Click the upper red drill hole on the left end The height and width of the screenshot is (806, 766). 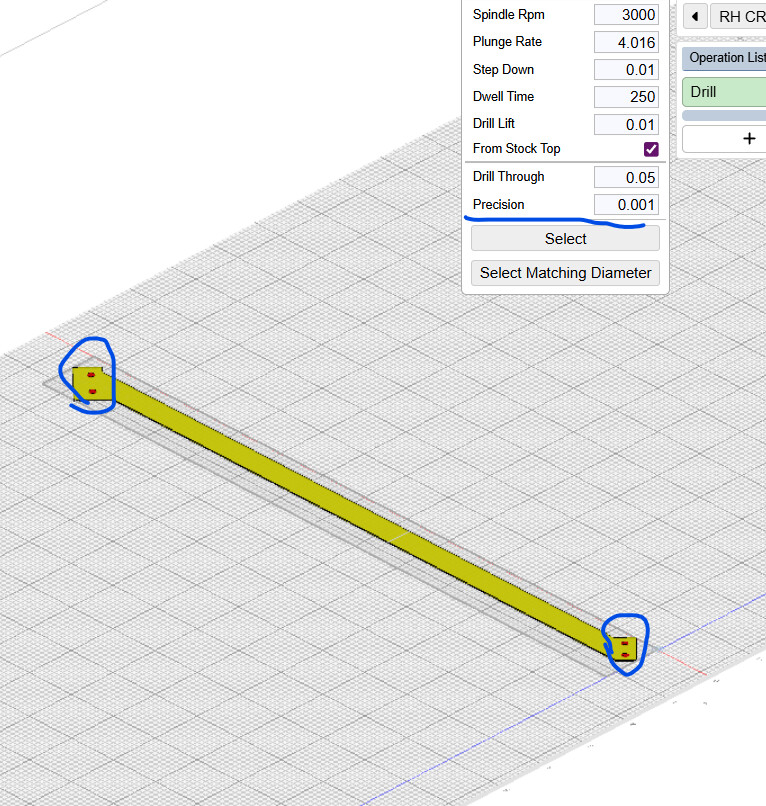92,376
